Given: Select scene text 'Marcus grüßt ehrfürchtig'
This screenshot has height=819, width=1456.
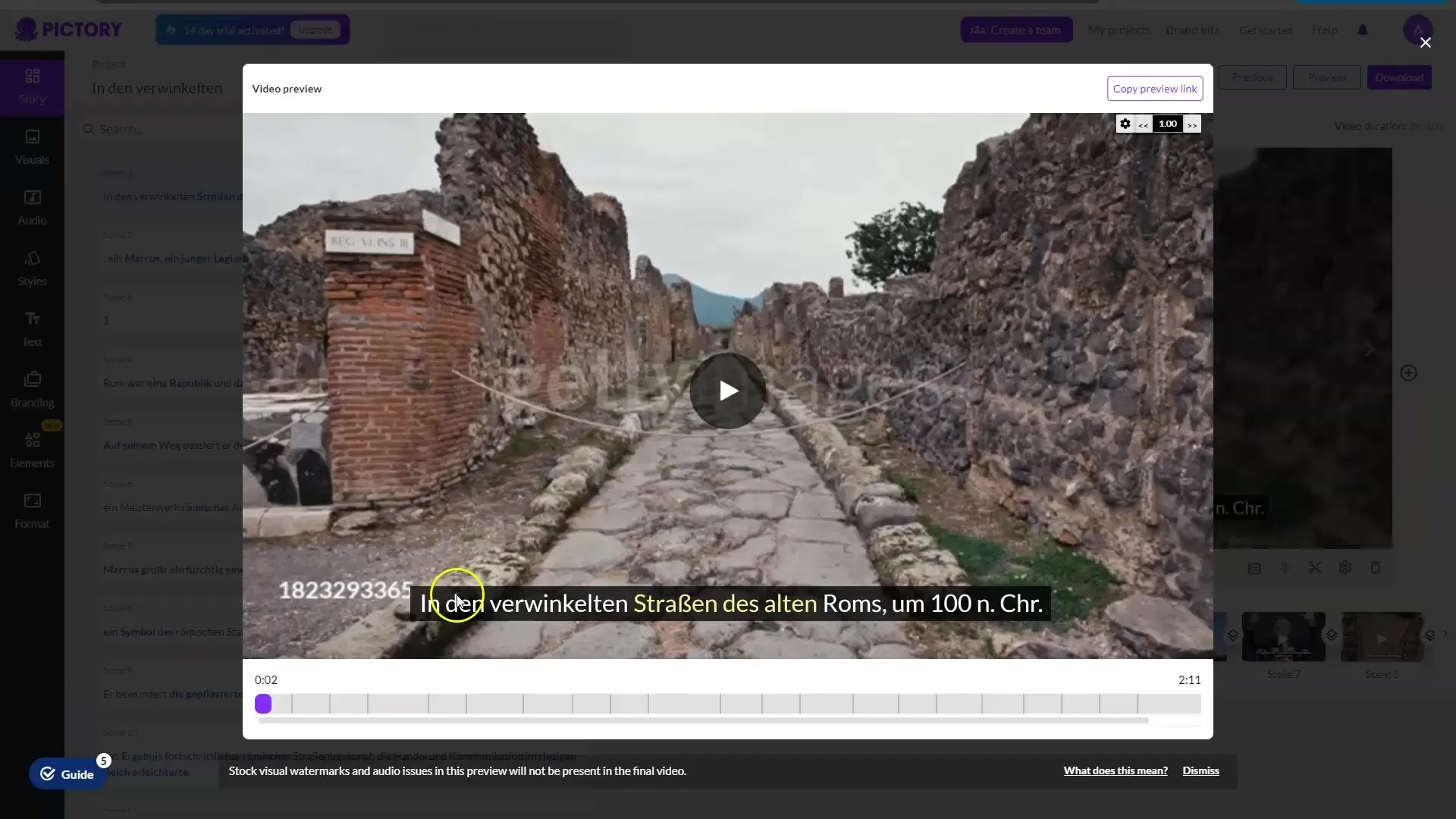Looking at the screenshot, I should pos(173,570).
